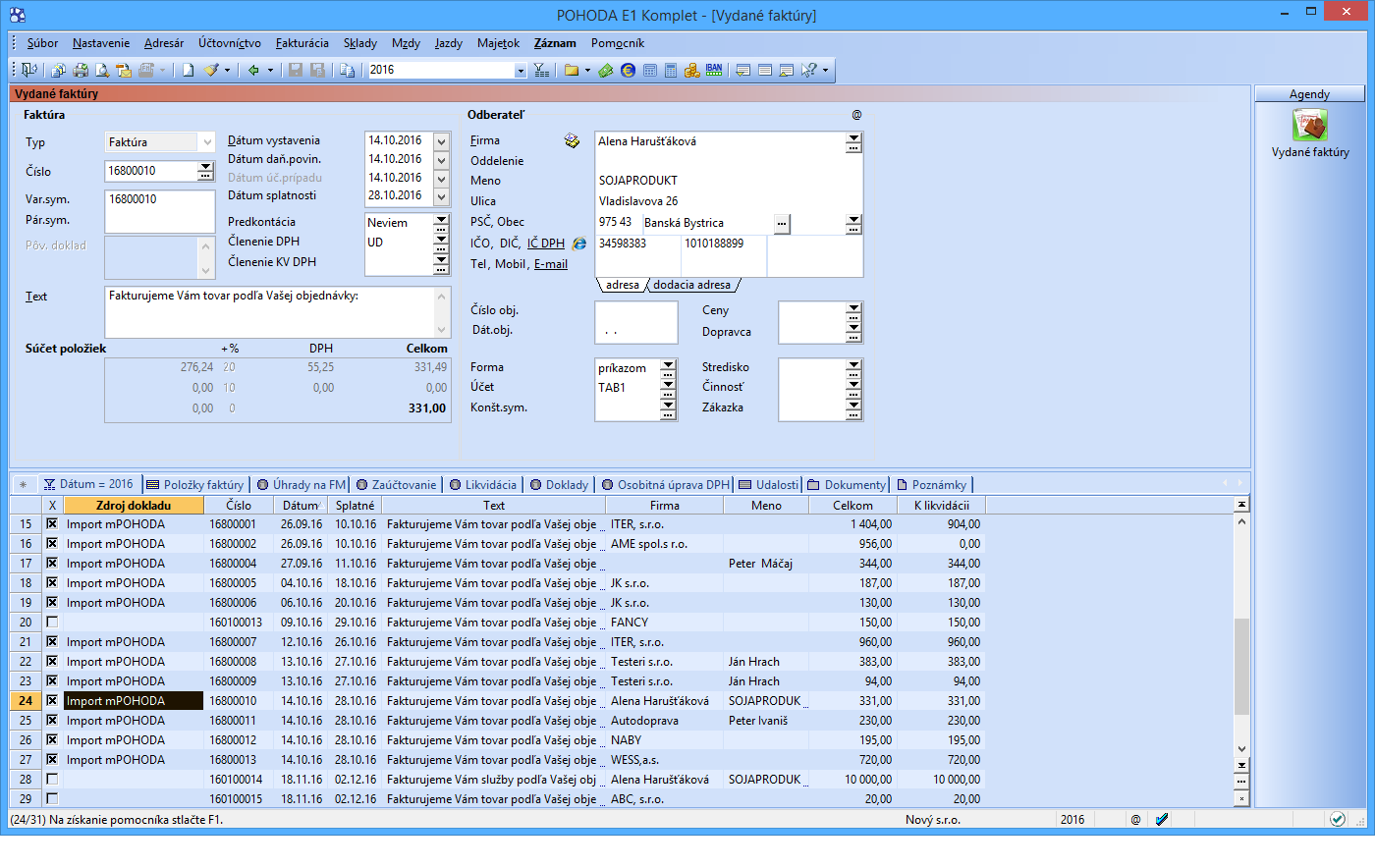
Task: Open the Typ Faktúra dropdown
Action: coord(206,142)
